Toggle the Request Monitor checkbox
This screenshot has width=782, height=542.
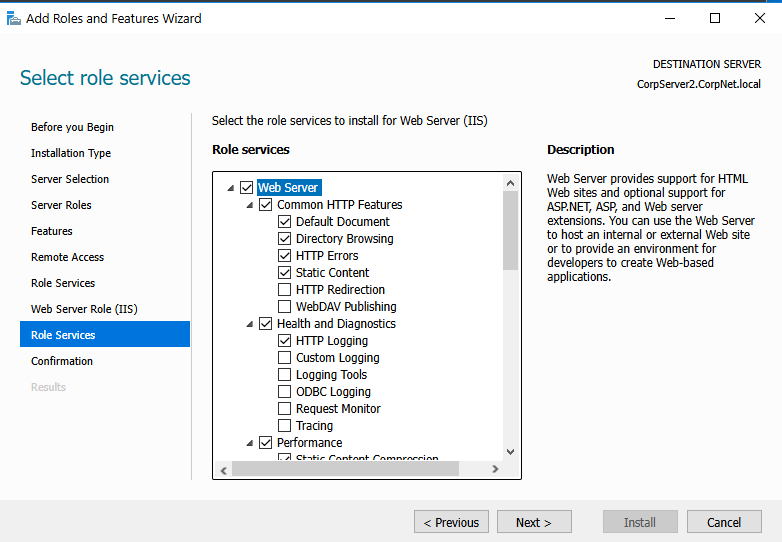pyautogui.click(x=285, y=409)
